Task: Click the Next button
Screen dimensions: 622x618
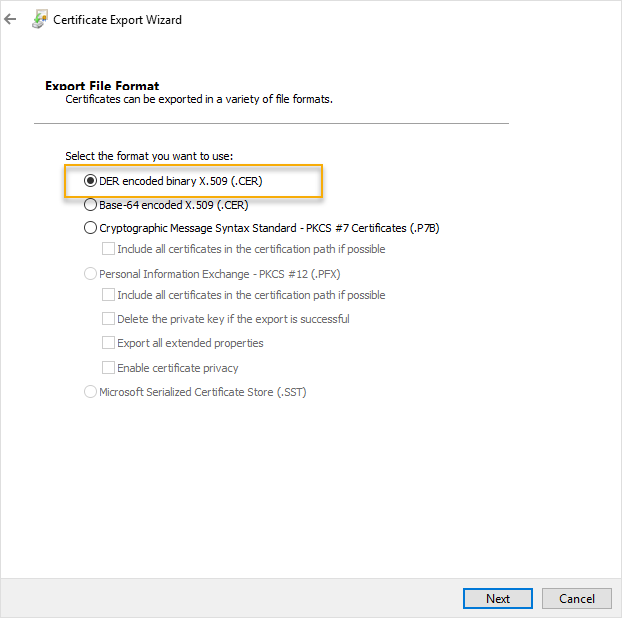Action: (x=498, y=598)
